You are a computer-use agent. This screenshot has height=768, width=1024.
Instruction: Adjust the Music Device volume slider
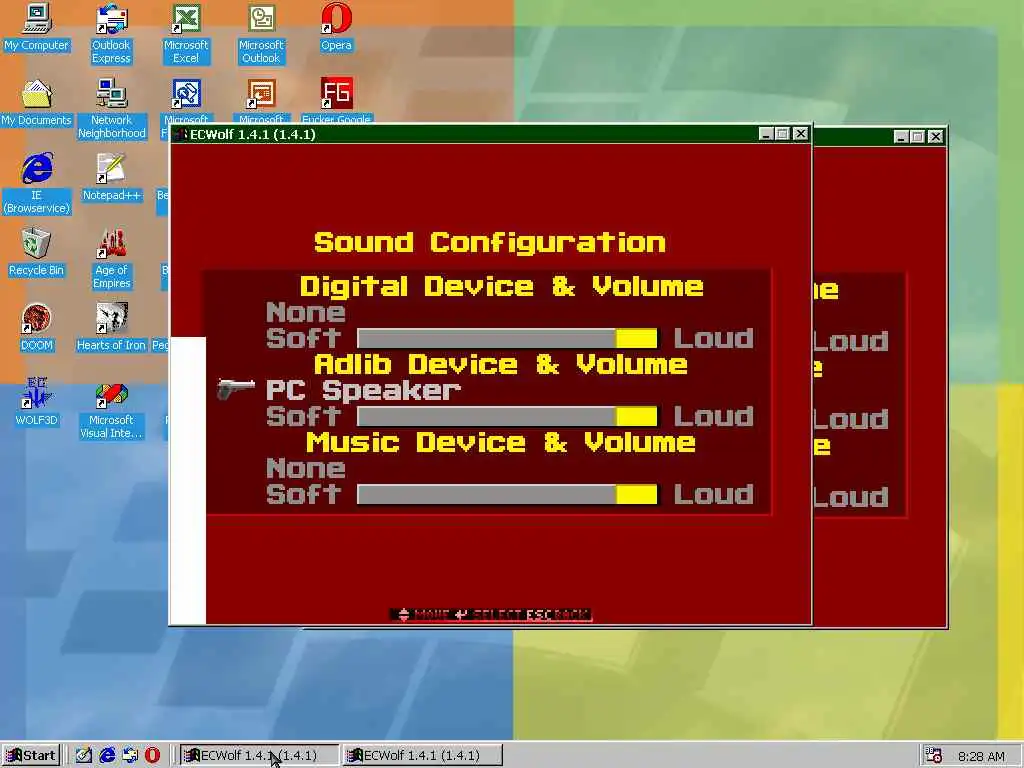click(x=507, y=494)
